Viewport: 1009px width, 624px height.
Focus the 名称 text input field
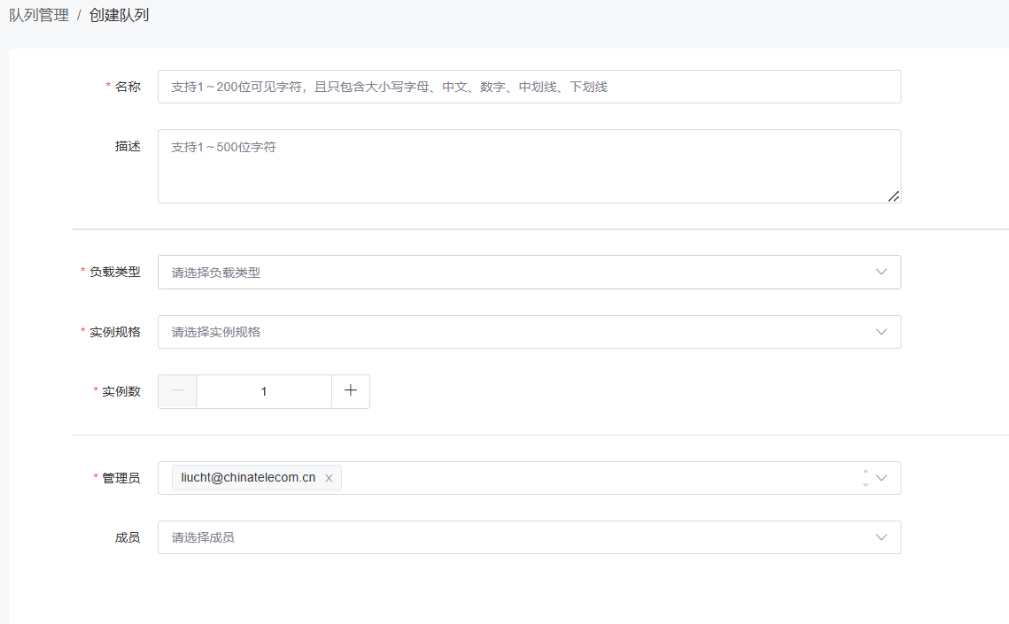click(528, 87)
